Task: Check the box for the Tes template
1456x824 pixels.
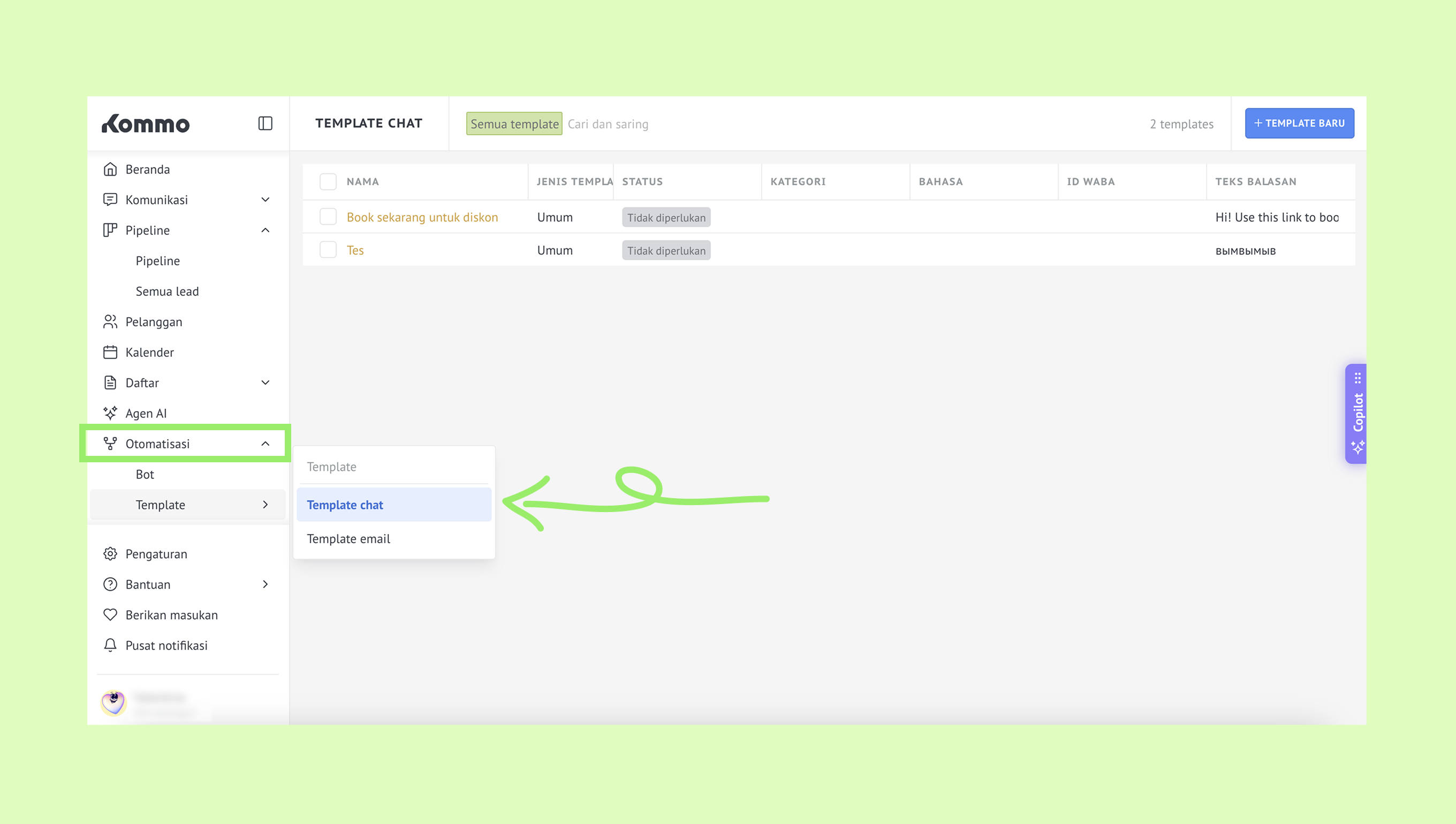Action: (328, 250)
